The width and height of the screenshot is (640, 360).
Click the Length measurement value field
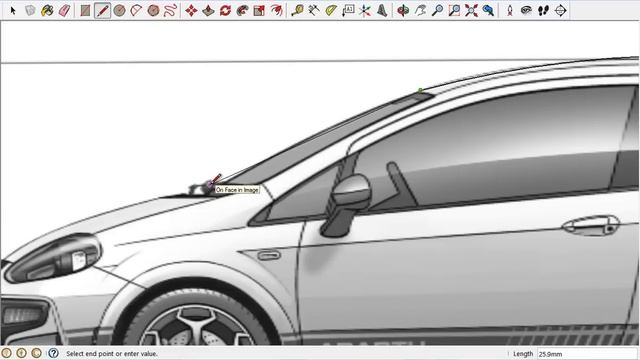tap(587, 354)
